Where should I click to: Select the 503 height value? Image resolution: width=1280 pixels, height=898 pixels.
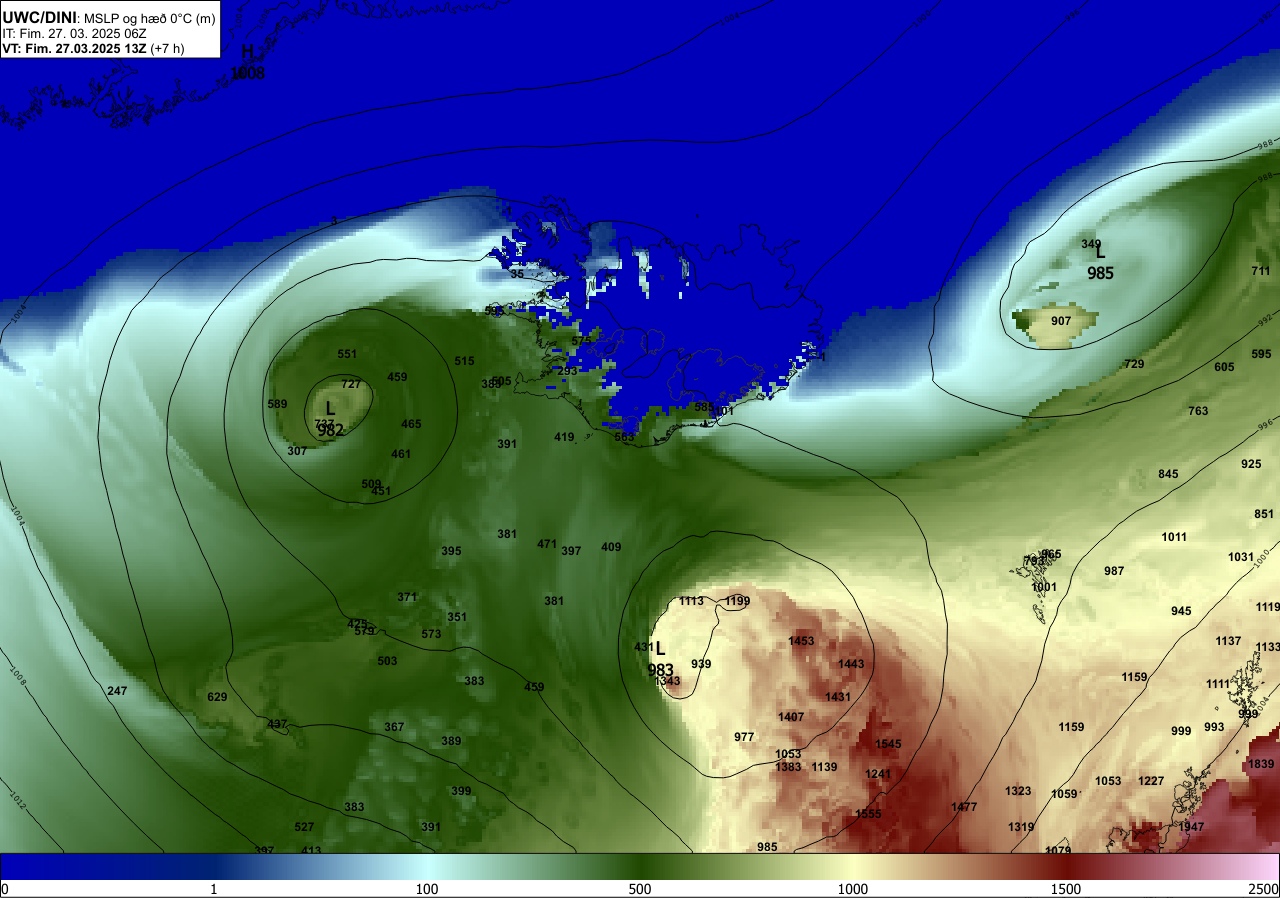(387, 661)
